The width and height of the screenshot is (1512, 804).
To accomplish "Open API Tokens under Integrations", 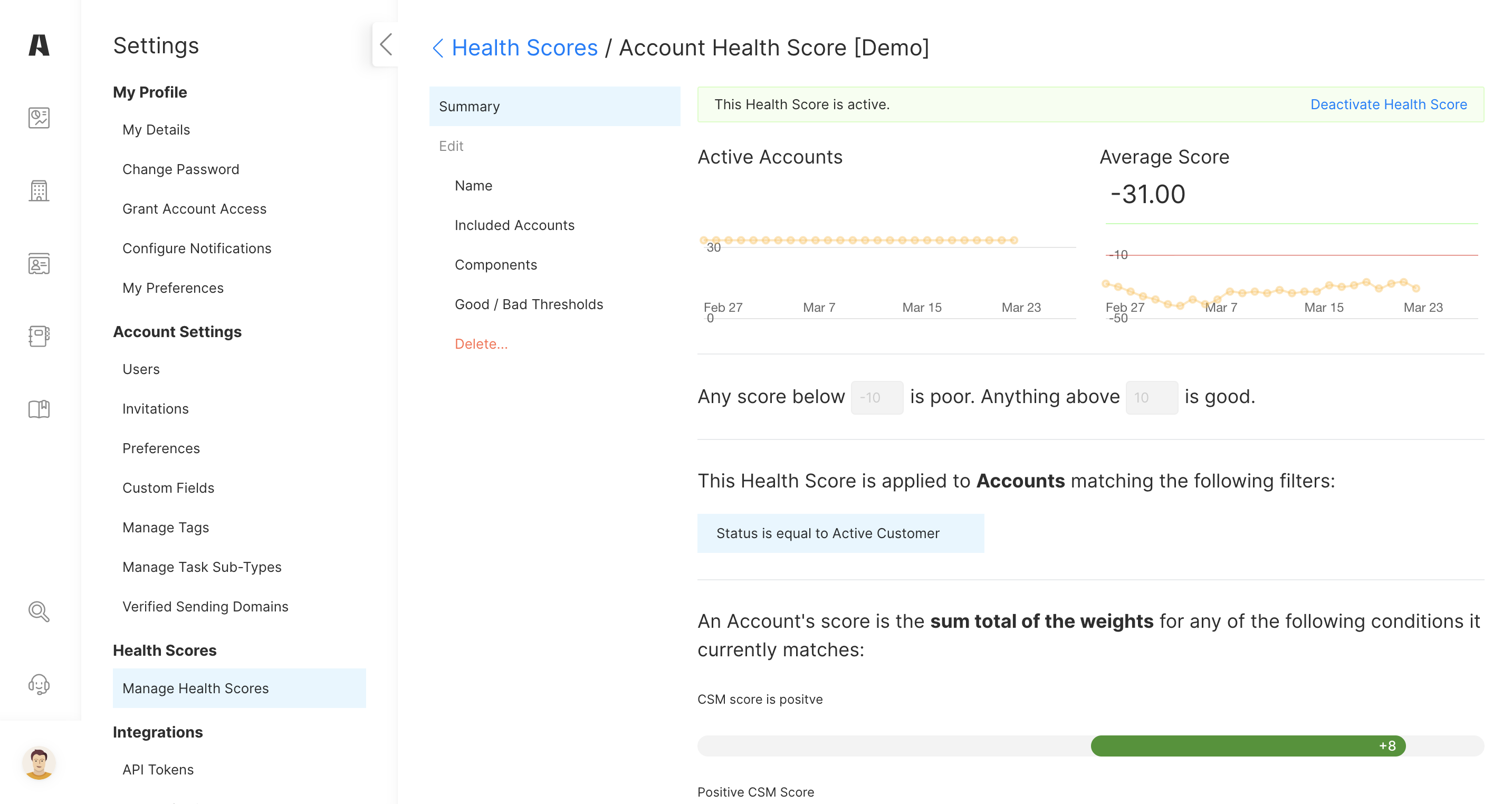I will pos(158,770).
